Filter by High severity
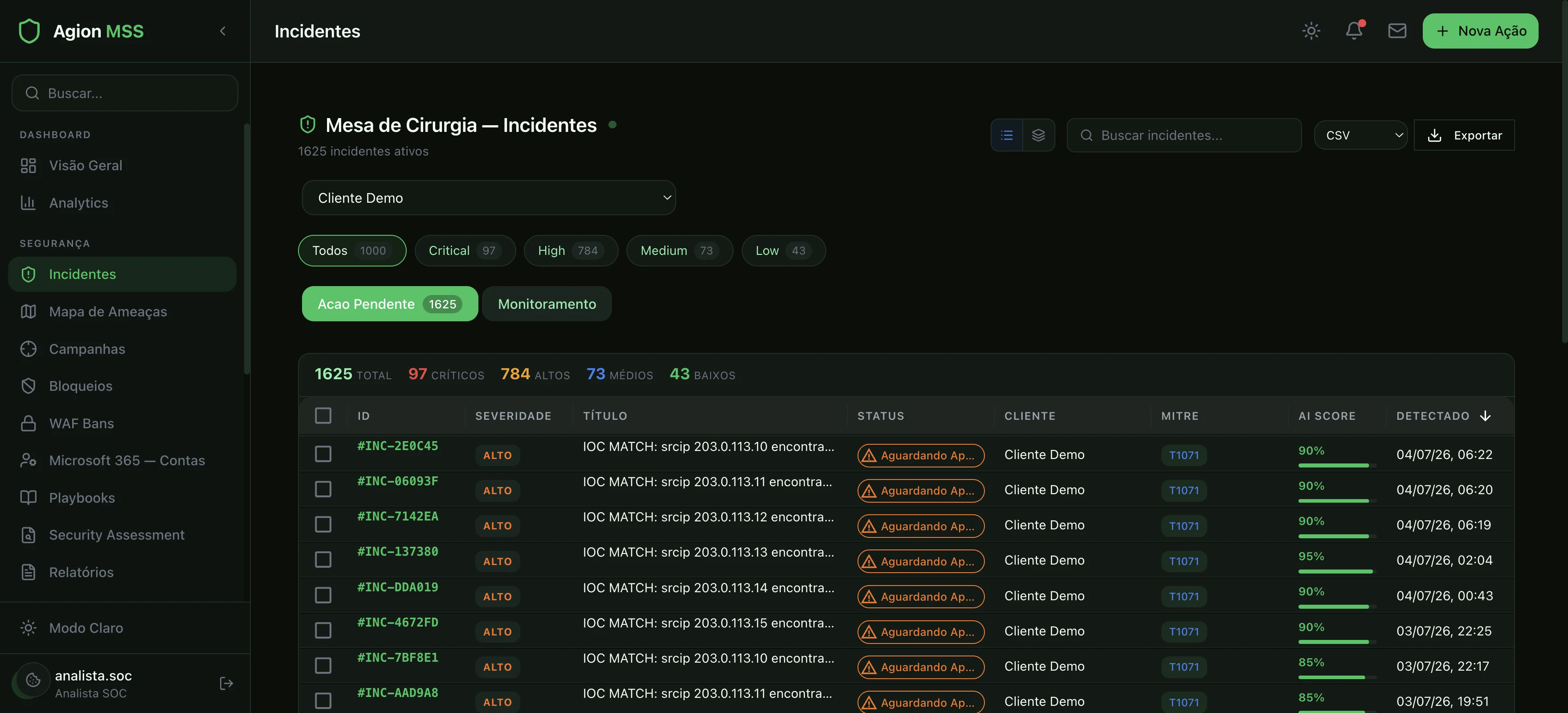This screenshot has width=1568, height=713. (x=570, y=251)
